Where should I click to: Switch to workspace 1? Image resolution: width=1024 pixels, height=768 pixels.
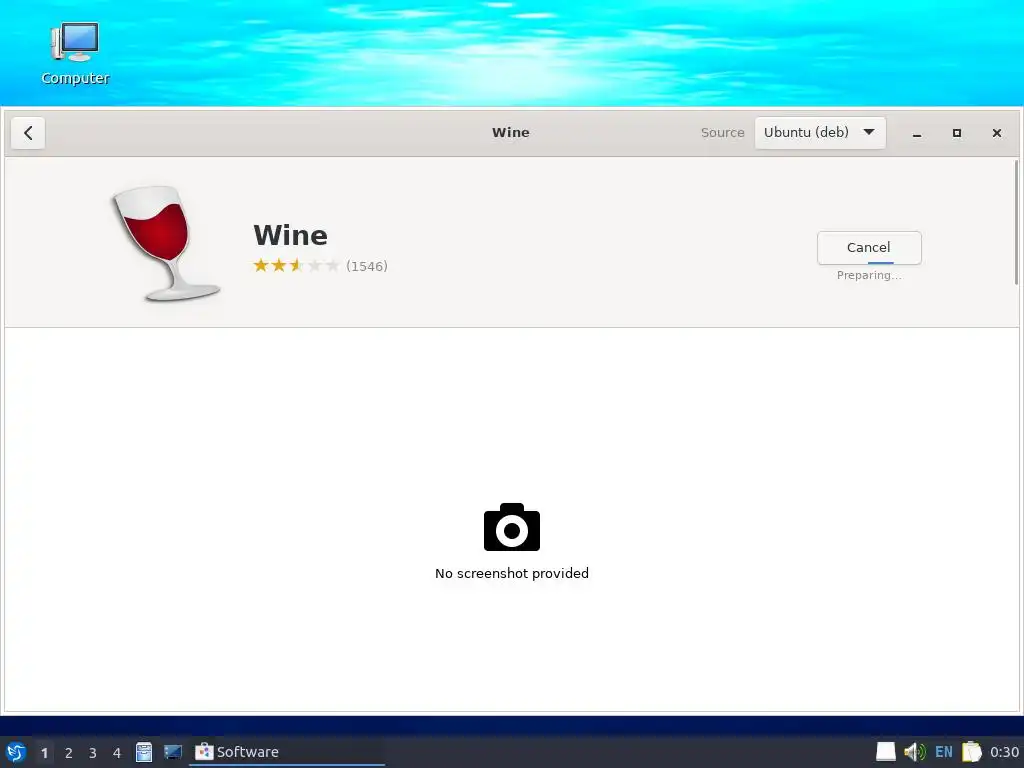44,753
